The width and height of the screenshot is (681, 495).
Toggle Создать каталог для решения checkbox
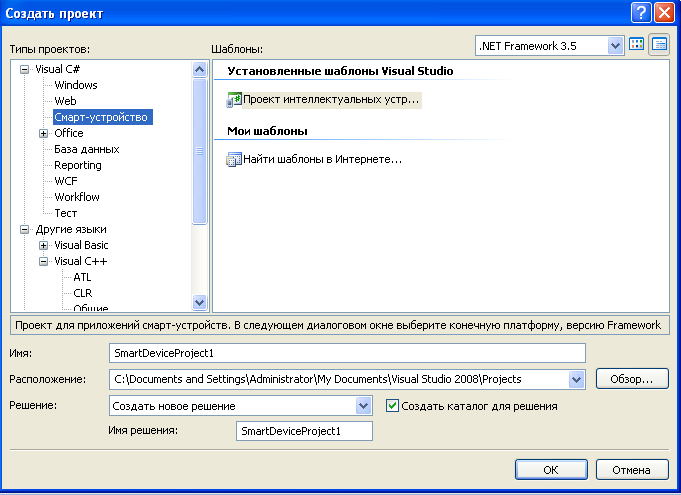(x=392, y=406)
